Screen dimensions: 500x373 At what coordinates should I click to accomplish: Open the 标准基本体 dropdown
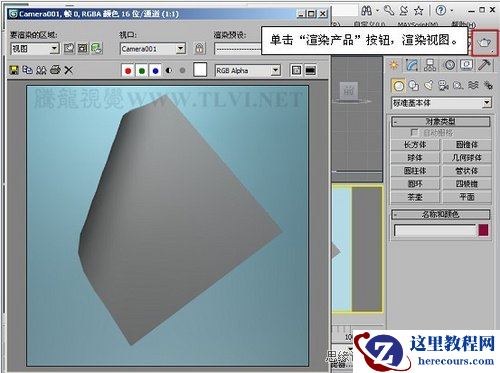point(441,103)
